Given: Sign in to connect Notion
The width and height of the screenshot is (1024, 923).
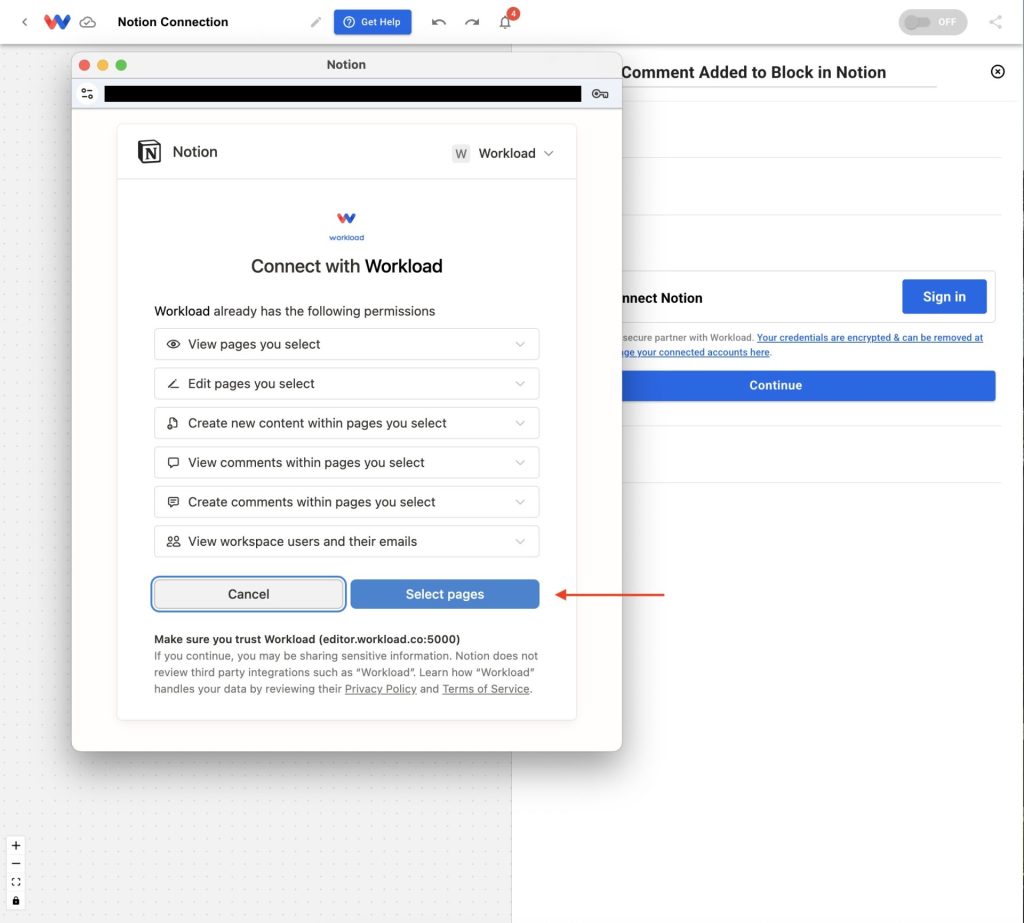Looking at the screenshot, I should (x=944, y=297).
